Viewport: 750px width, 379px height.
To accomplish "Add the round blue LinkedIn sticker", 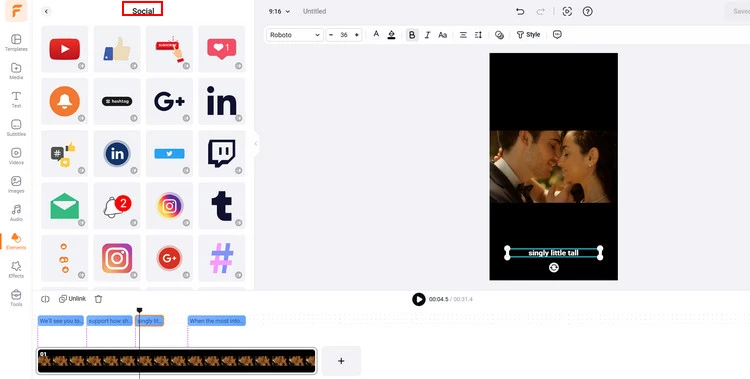I will (117, 154).
